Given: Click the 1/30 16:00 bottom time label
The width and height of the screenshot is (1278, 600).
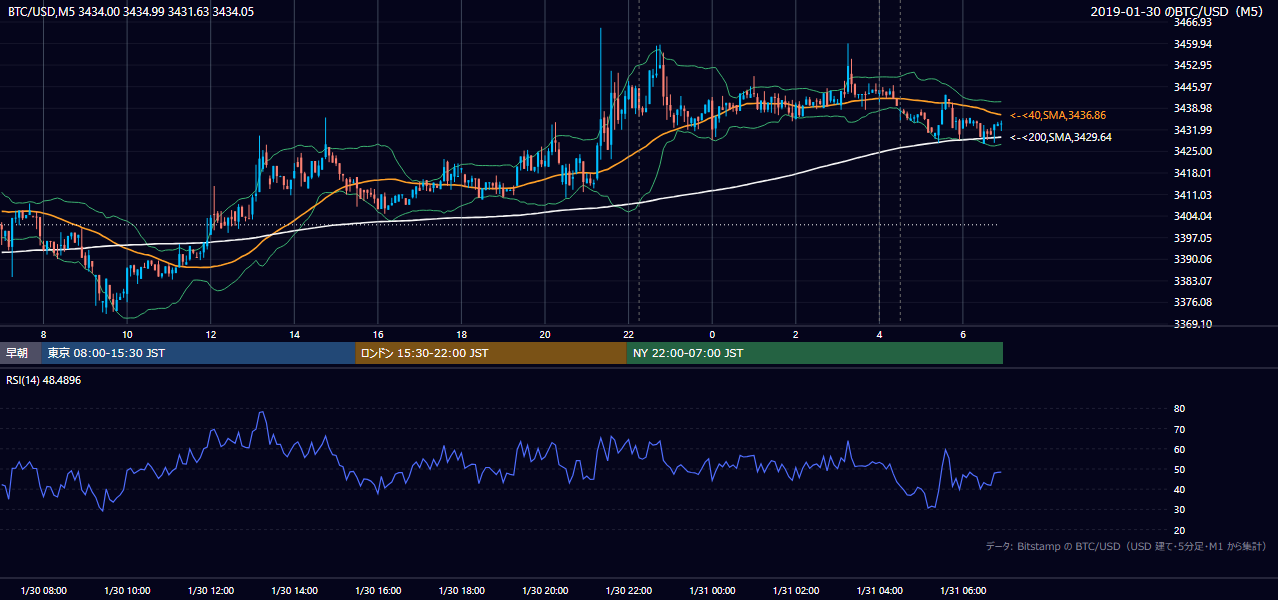Looking at the screenshot, I should tap(378, 591).
